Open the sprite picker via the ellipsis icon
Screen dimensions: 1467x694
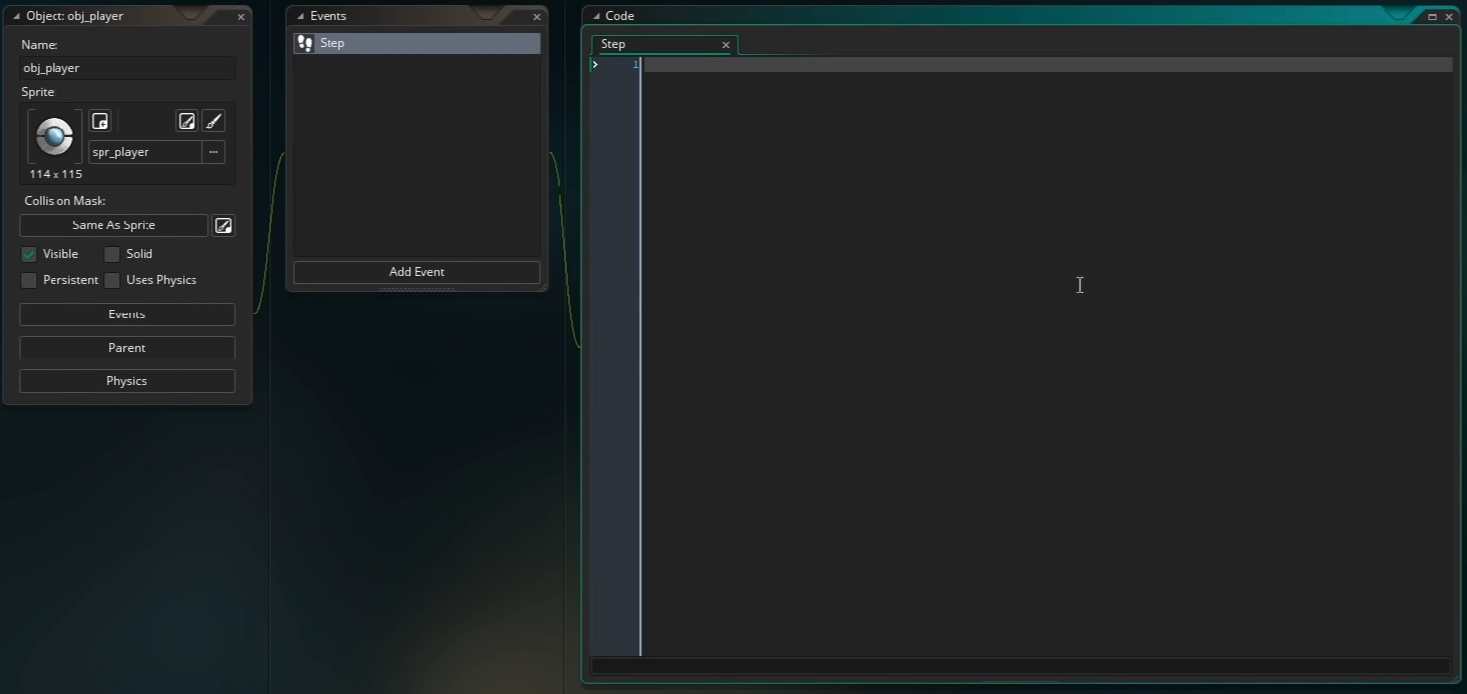pyautogui.click(x=213, y=151)
